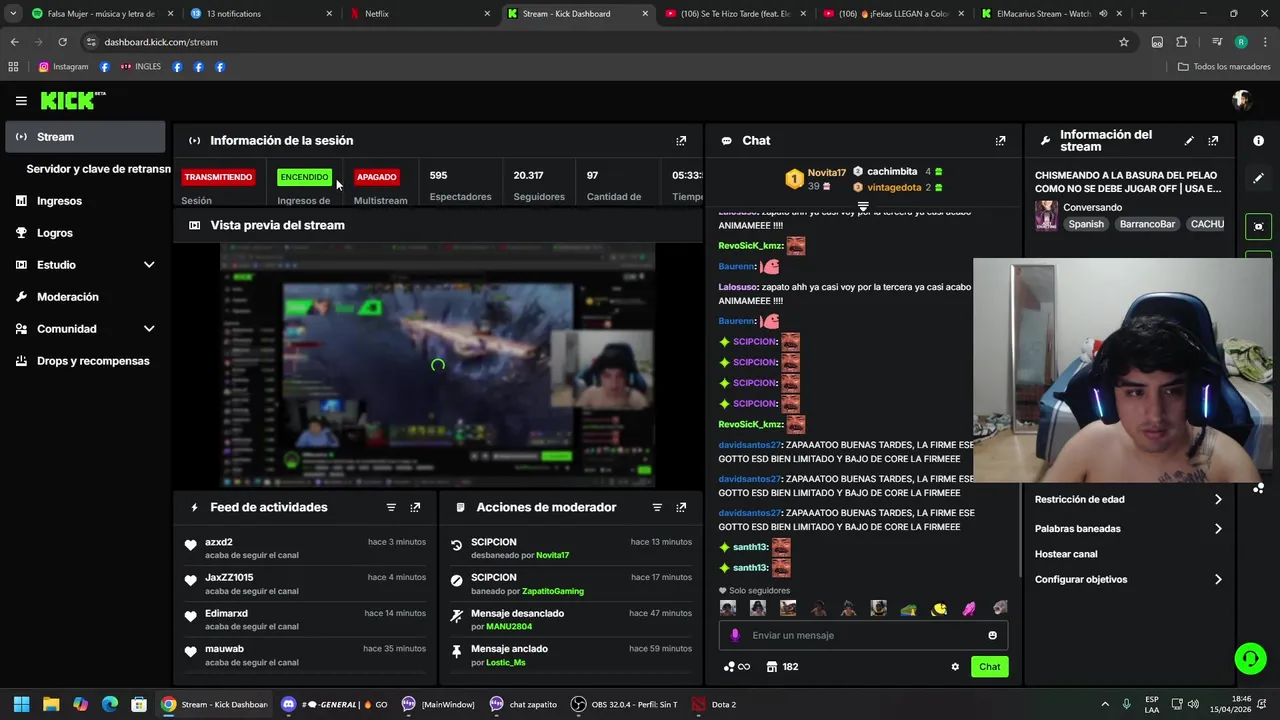Open Novita17 link in moderator actions
The image size is (1280, 720).
[552, 555]
